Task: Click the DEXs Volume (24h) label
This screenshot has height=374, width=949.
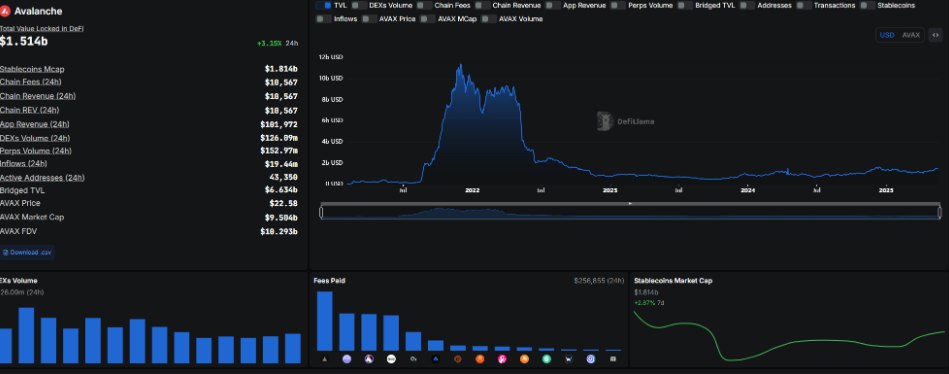Action: click(x=35, y=138)
